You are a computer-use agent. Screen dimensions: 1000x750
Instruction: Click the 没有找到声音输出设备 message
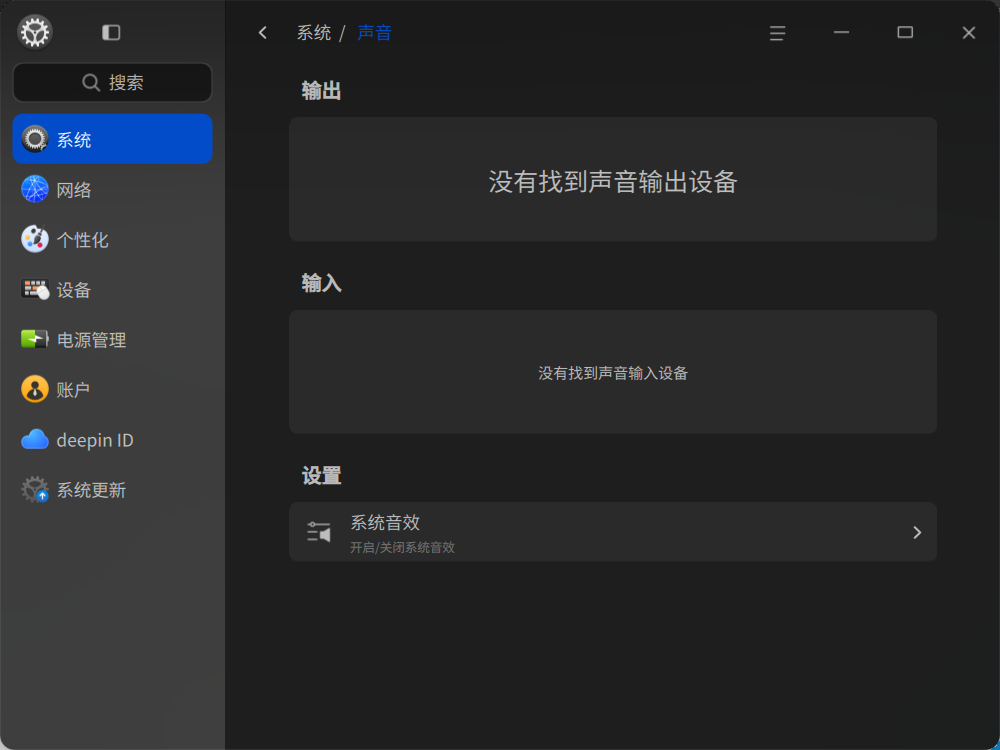tap(613, 182)
